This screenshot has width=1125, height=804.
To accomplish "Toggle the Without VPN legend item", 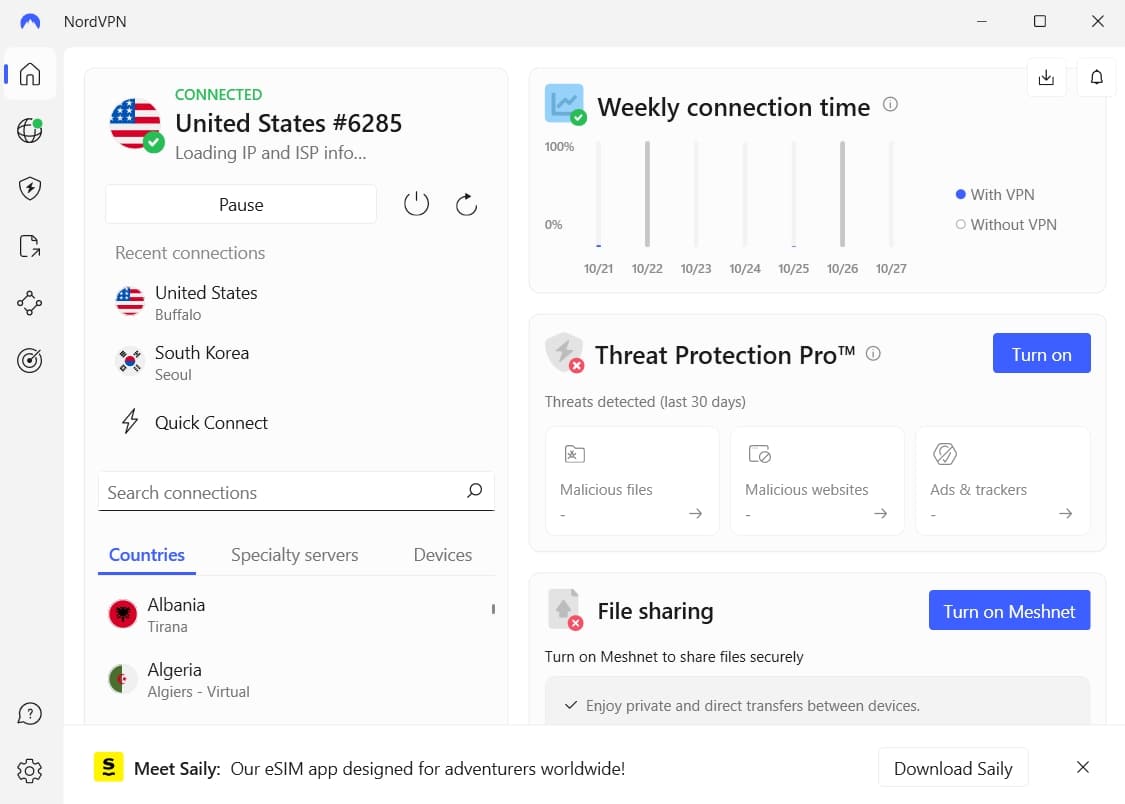I will click(1006, 224).
